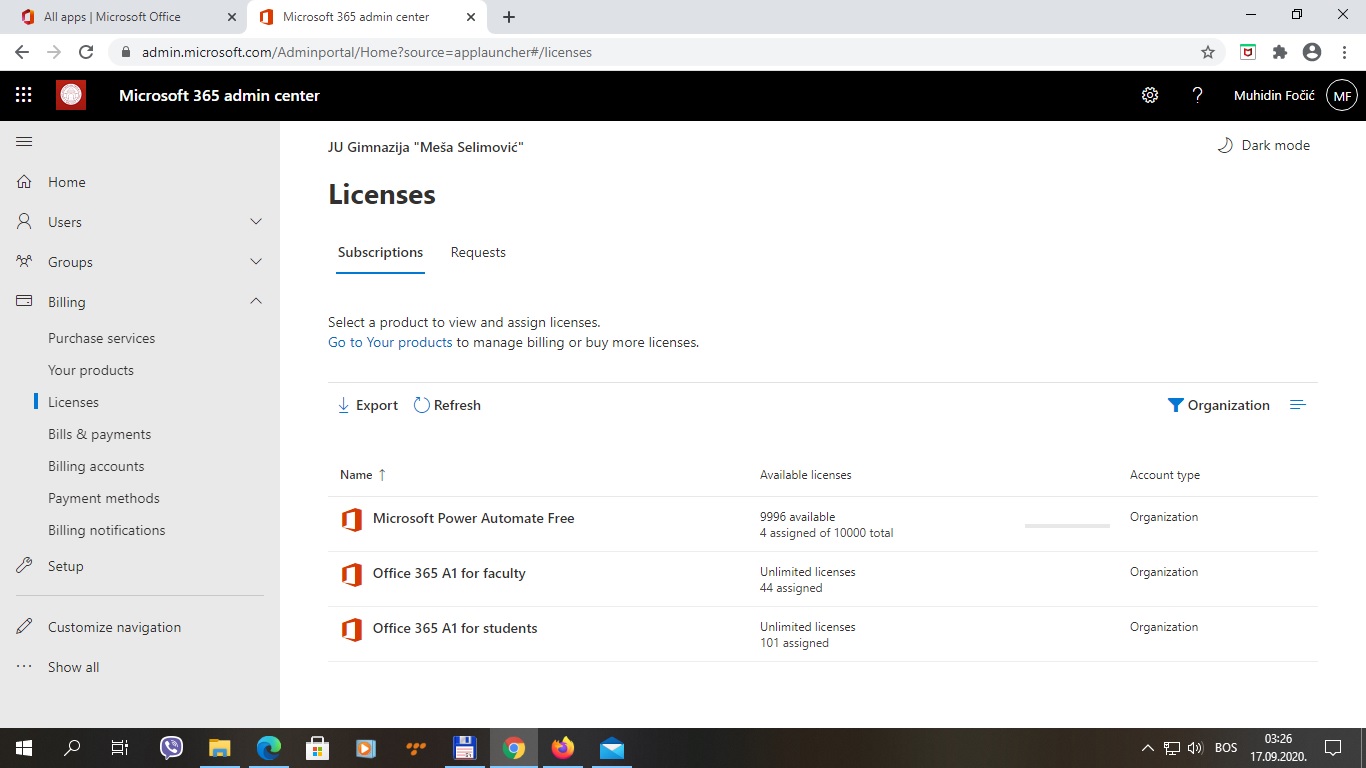Screen dimensions: 1366x768
Task: Open Firefox from the taskbar
Action: click(x=563, y=748)
